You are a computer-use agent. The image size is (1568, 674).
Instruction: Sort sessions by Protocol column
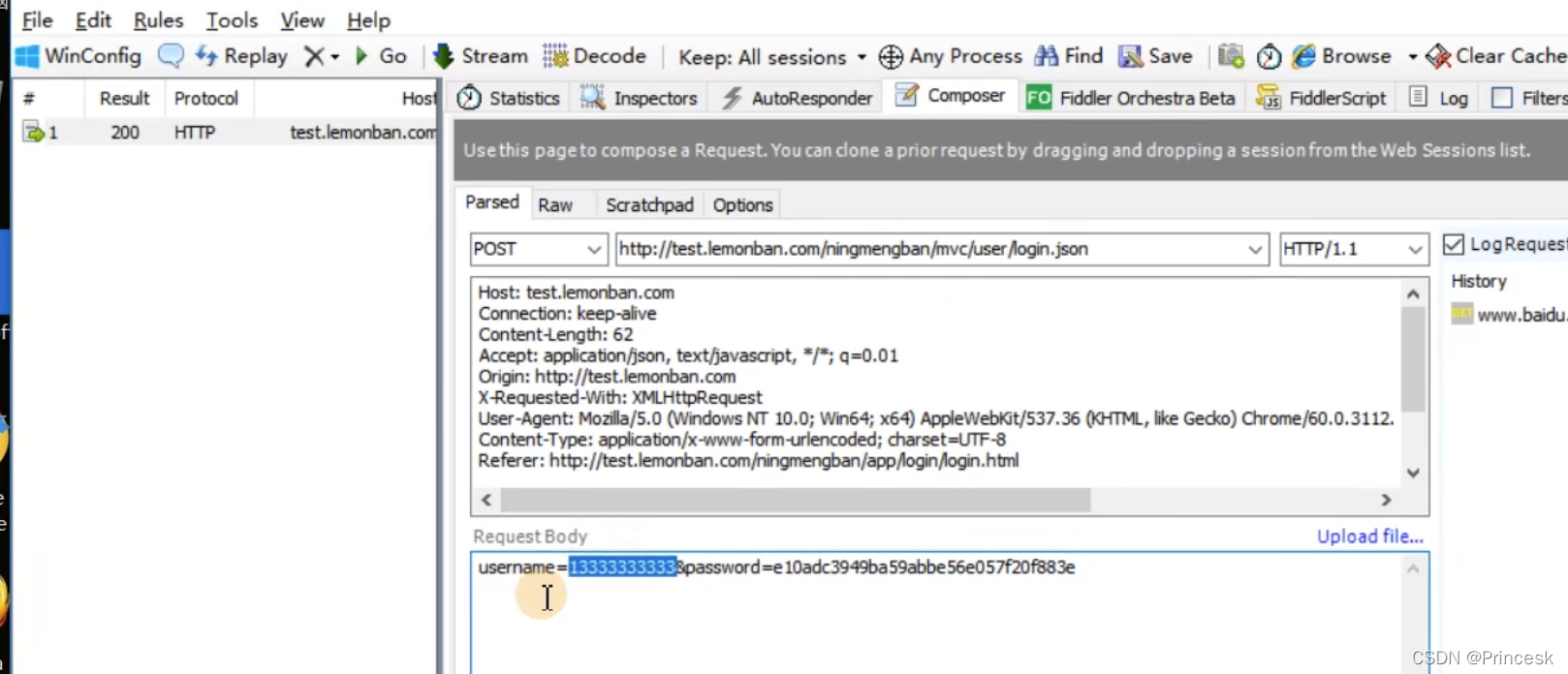click(x=206, y=98)
